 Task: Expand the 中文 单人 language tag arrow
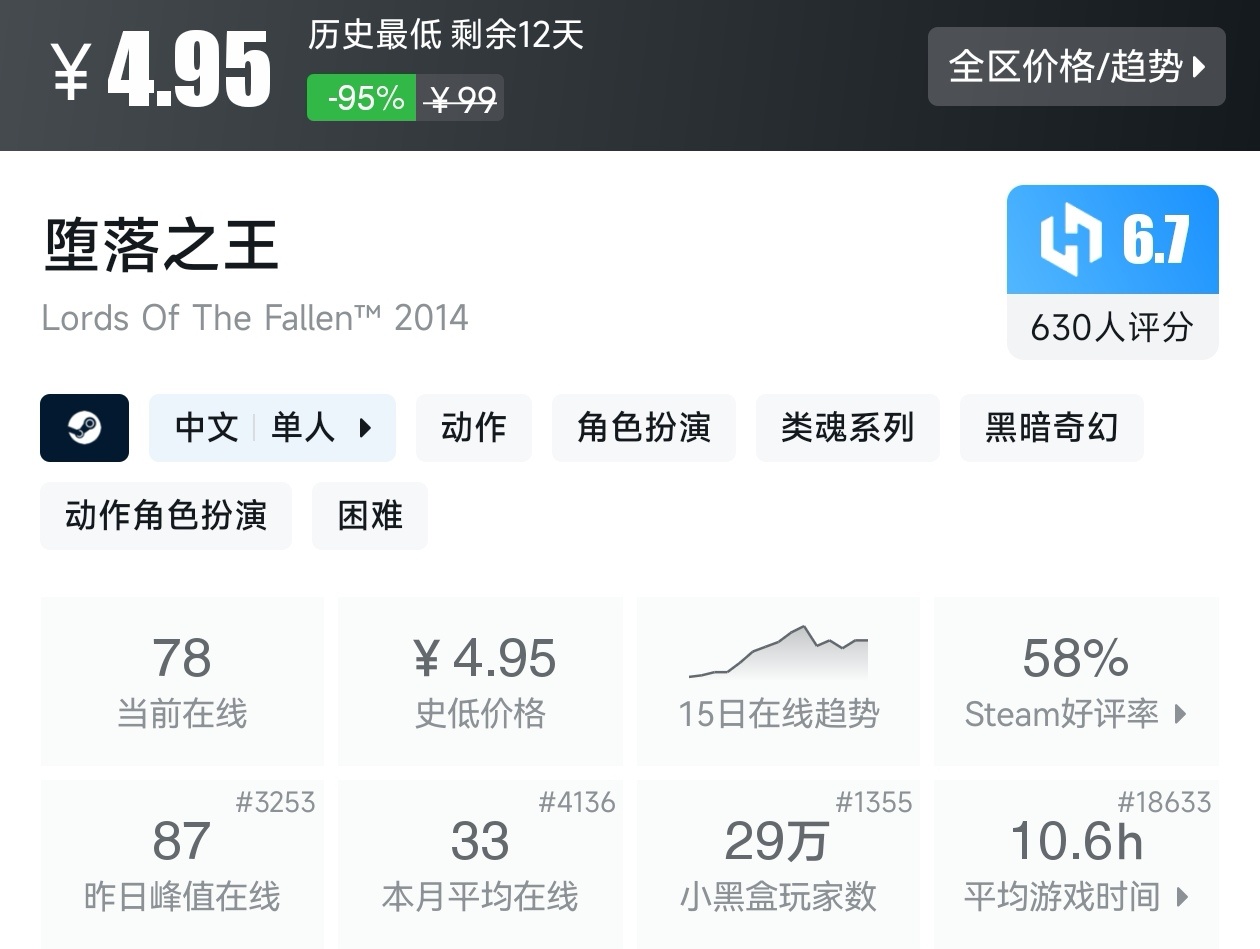click(x=365, y=428)
